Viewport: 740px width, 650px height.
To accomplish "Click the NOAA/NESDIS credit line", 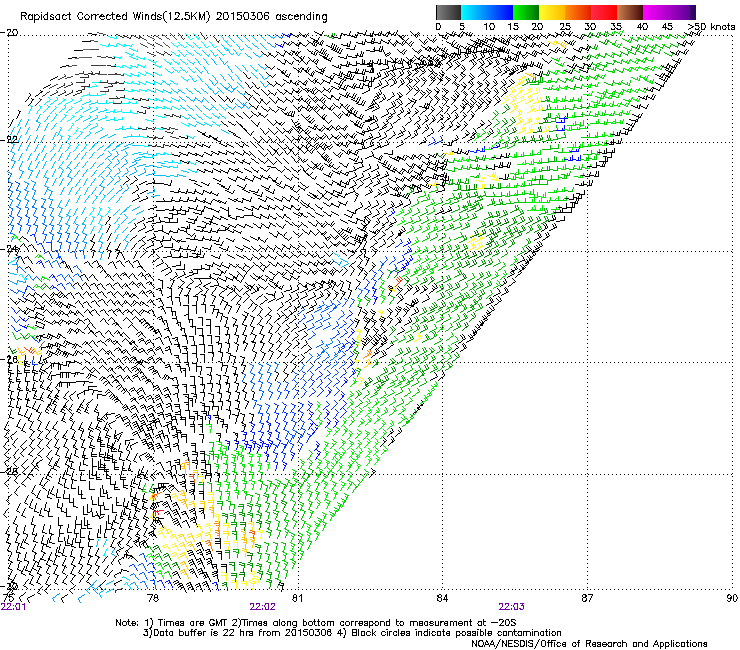I will point(589,644).
